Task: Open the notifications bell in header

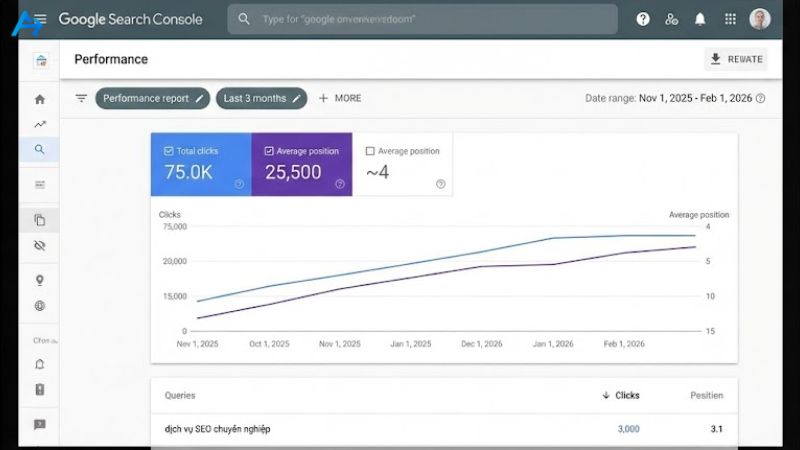Action: click(700, 19)
